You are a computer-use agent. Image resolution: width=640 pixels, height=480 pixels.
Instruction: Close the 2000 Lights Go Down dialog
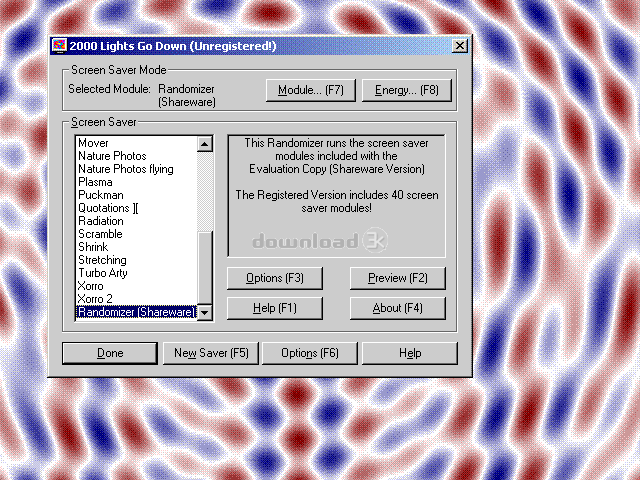click(x=460, y=46)
